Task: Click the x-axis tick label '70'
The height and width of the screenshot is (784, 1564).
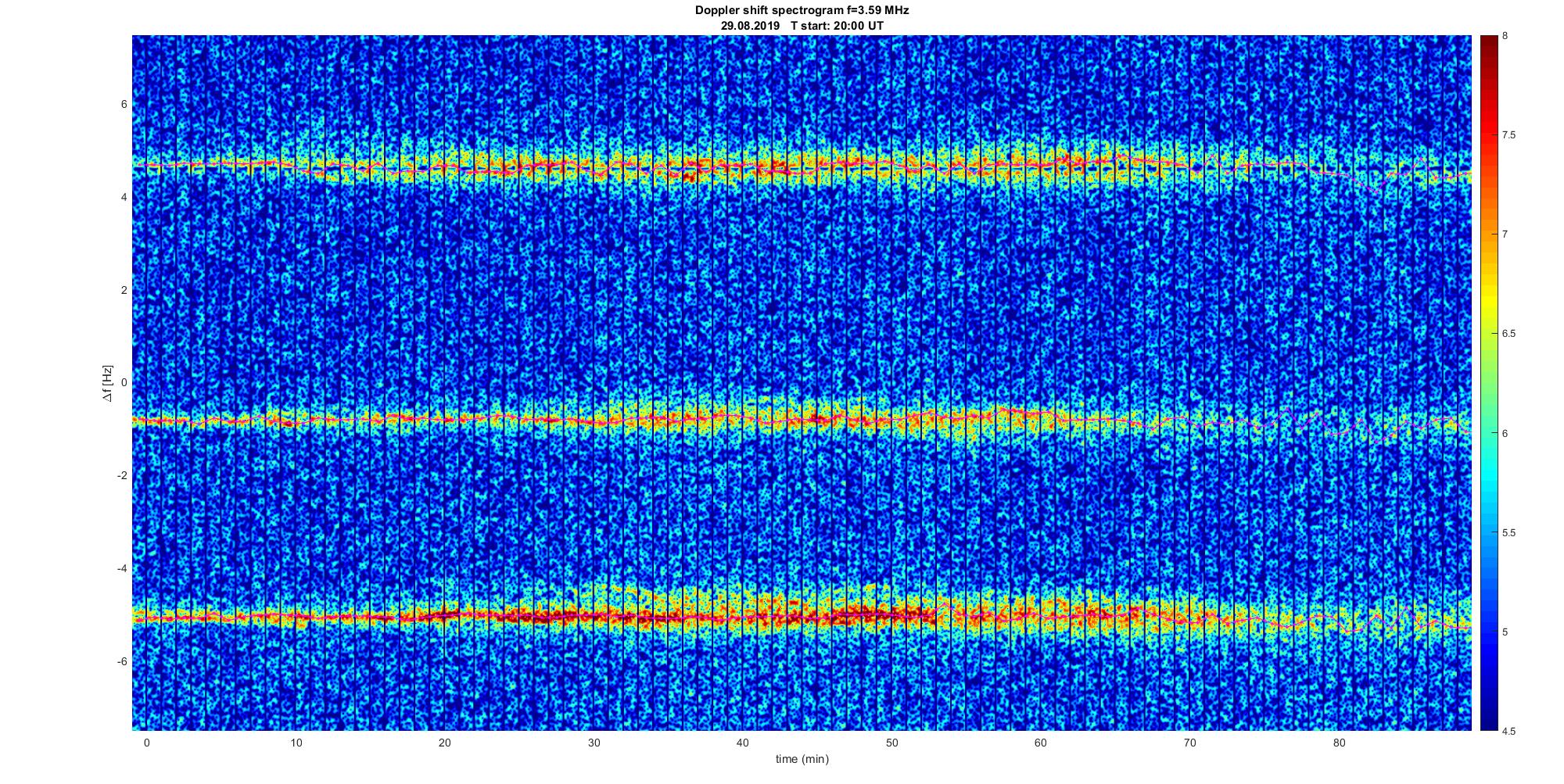Action: point(1190,743)
